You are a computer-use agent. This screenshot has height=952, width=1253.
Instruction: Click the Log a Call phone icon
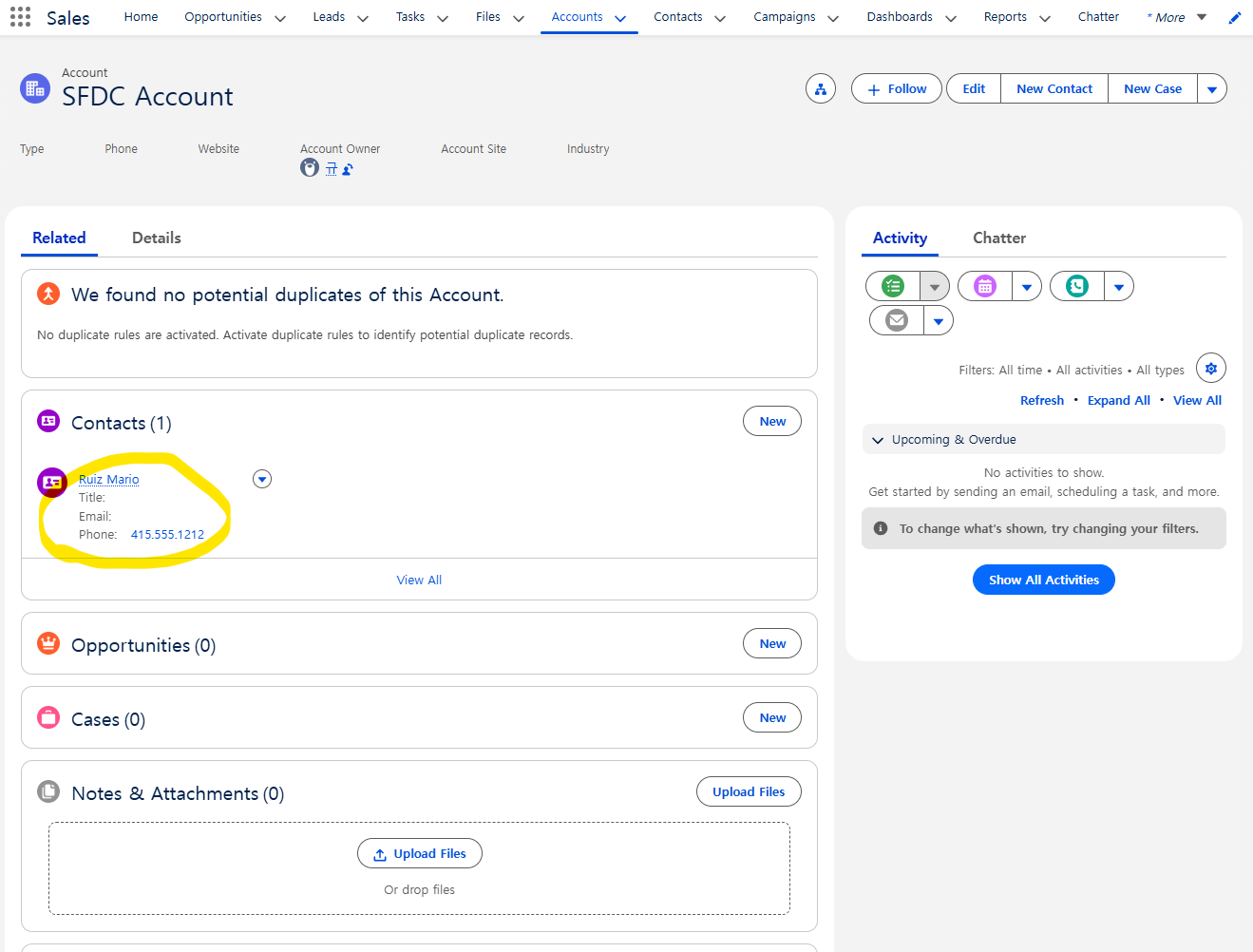point(1077,286)
